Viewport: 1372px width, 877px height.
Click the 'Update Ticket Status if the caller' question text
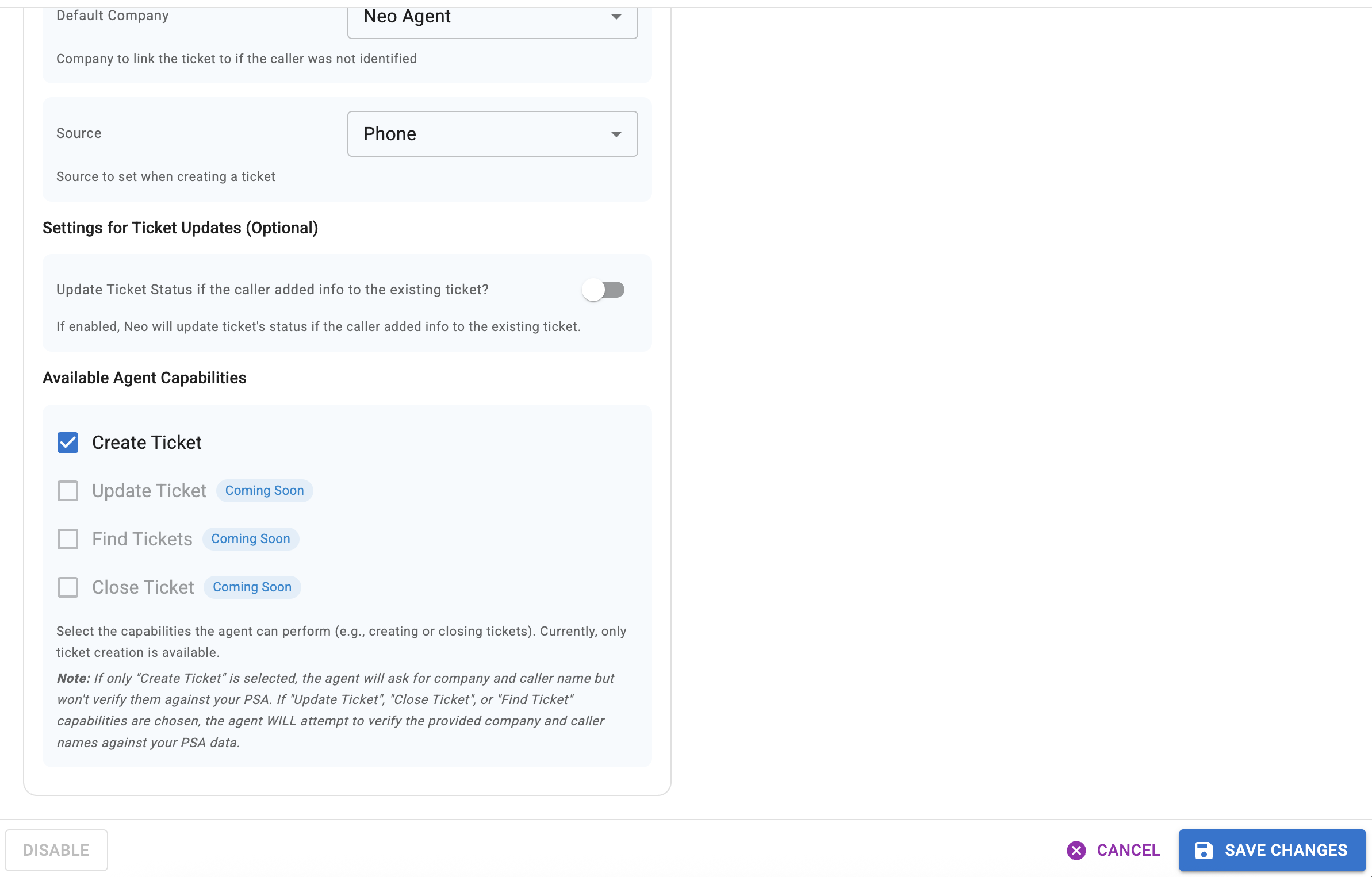tap(273, 290)
